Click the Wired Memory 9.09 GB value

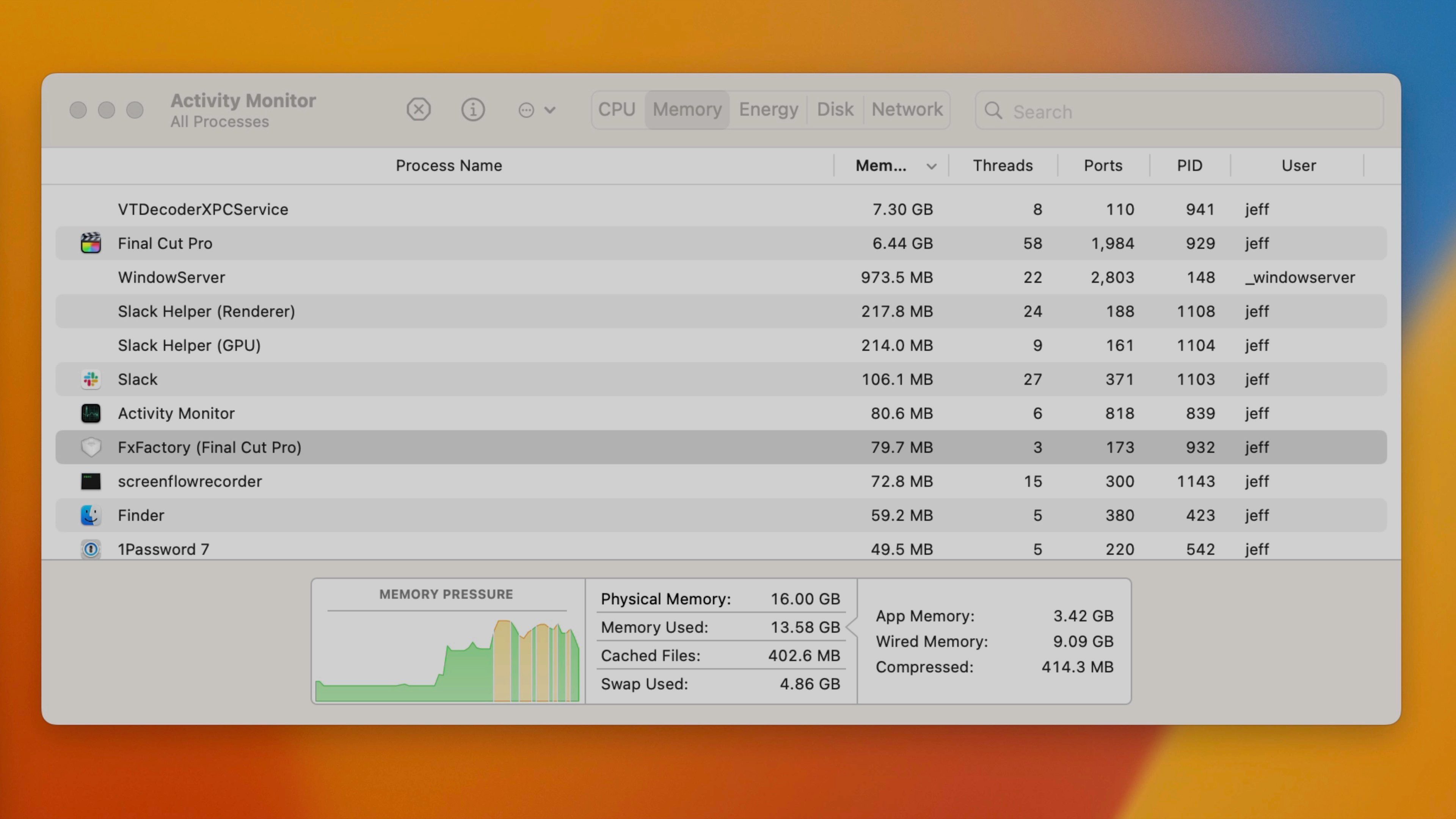(1083, 641)
